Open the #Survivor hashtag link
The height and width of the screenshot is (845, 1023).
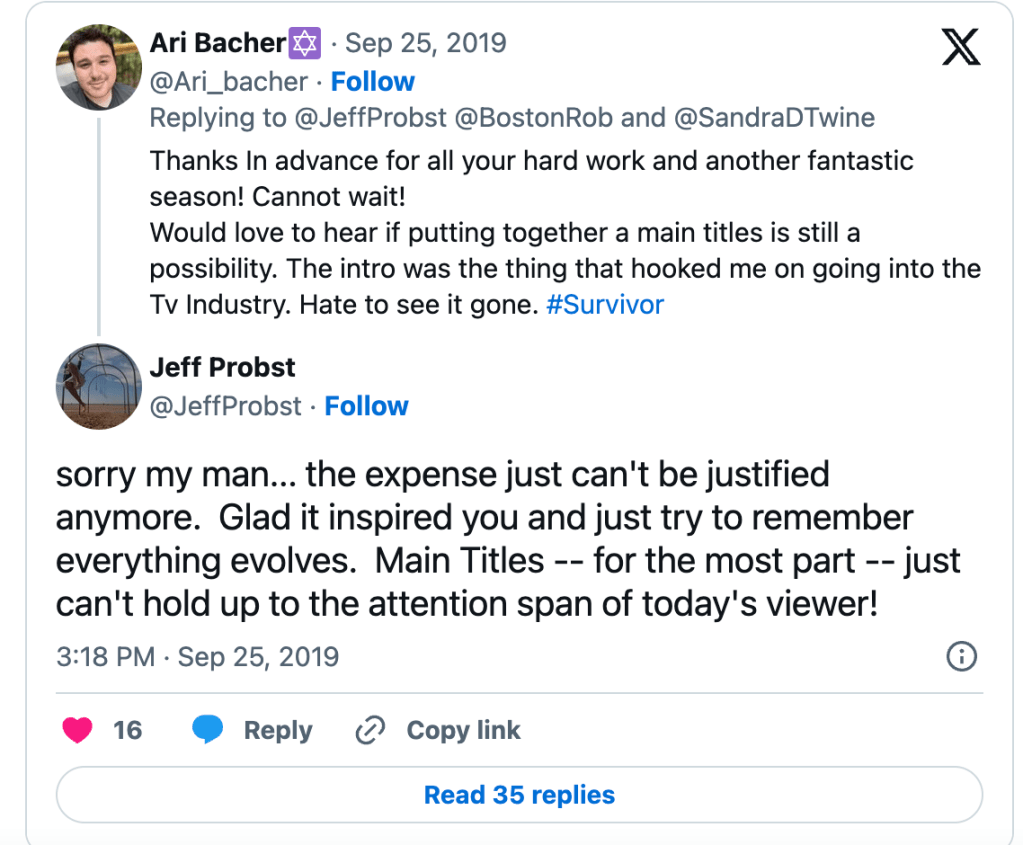(605, 305)
